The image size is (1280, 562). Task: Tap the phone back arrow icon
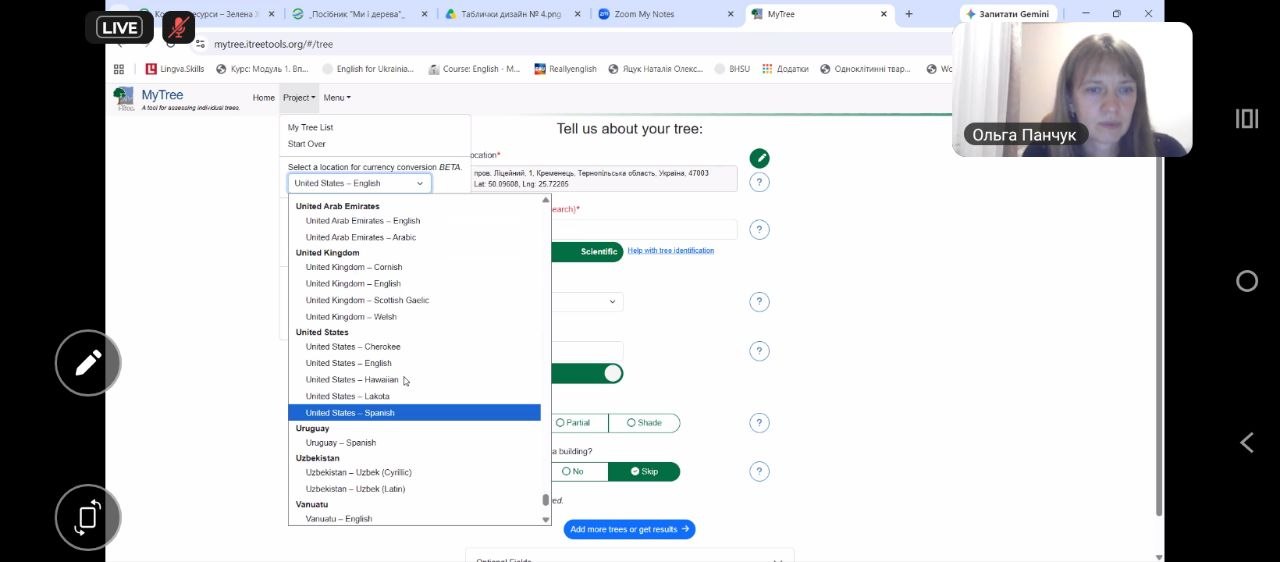pos(1247,443)
